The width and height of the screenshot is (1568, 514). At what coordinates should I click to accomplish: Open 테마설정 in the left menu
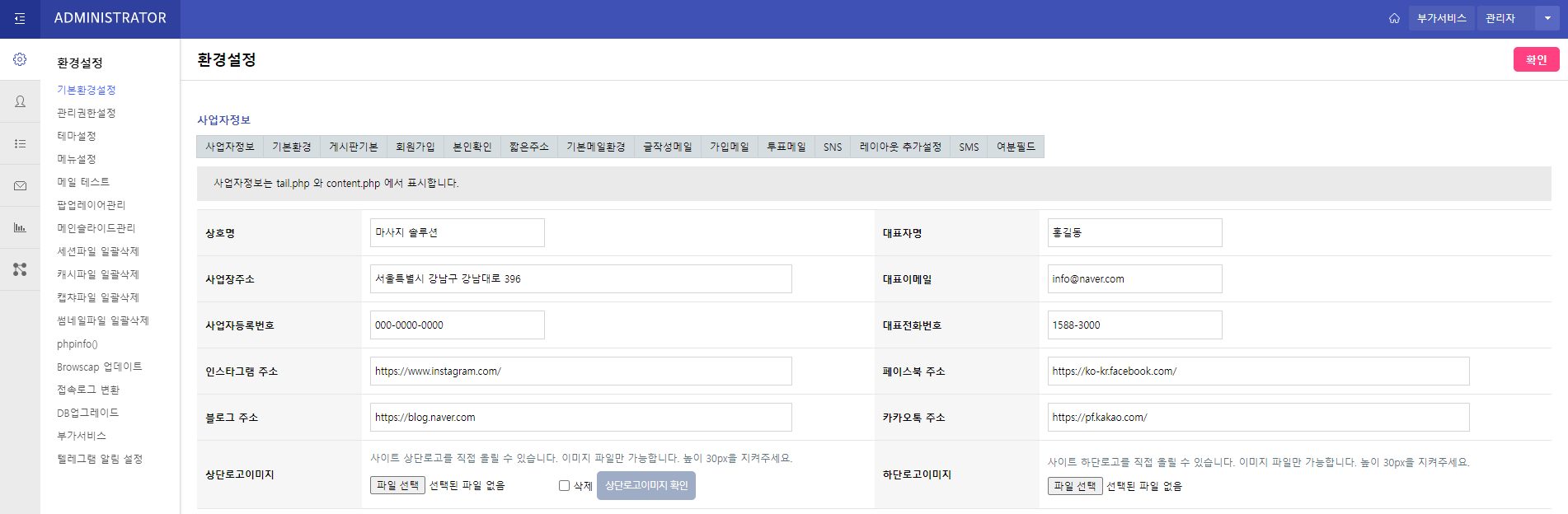coord(77,136)
